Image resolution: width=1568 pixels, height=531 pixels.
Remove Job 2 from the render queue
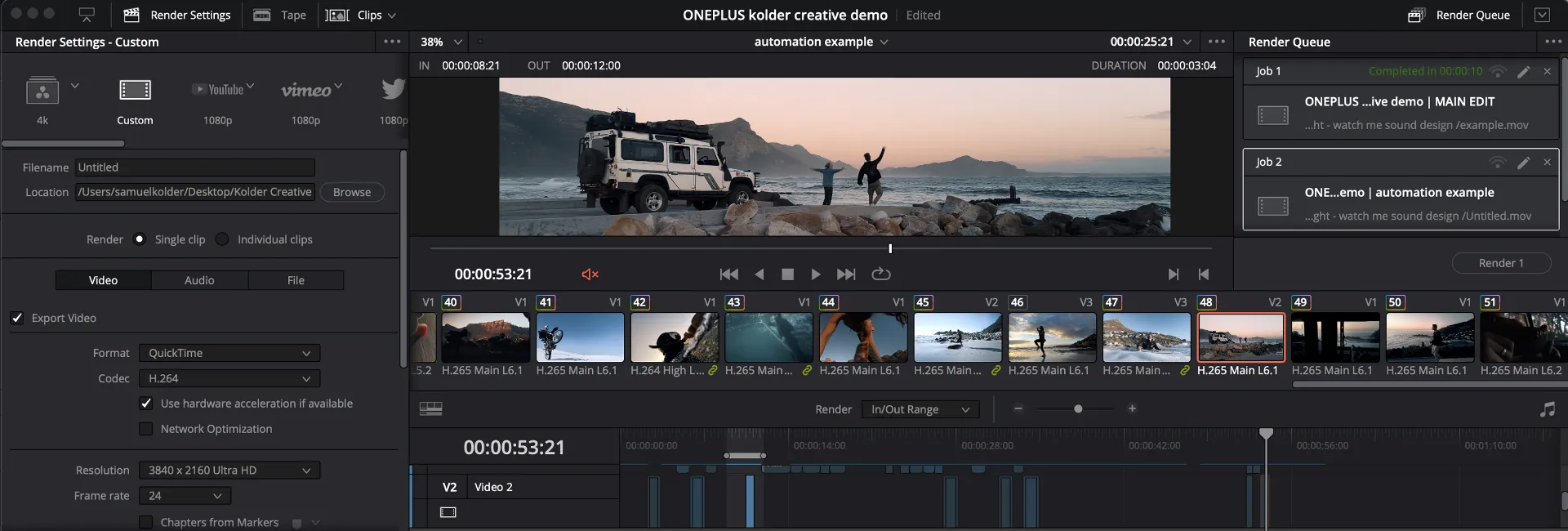click(1547, 163)
